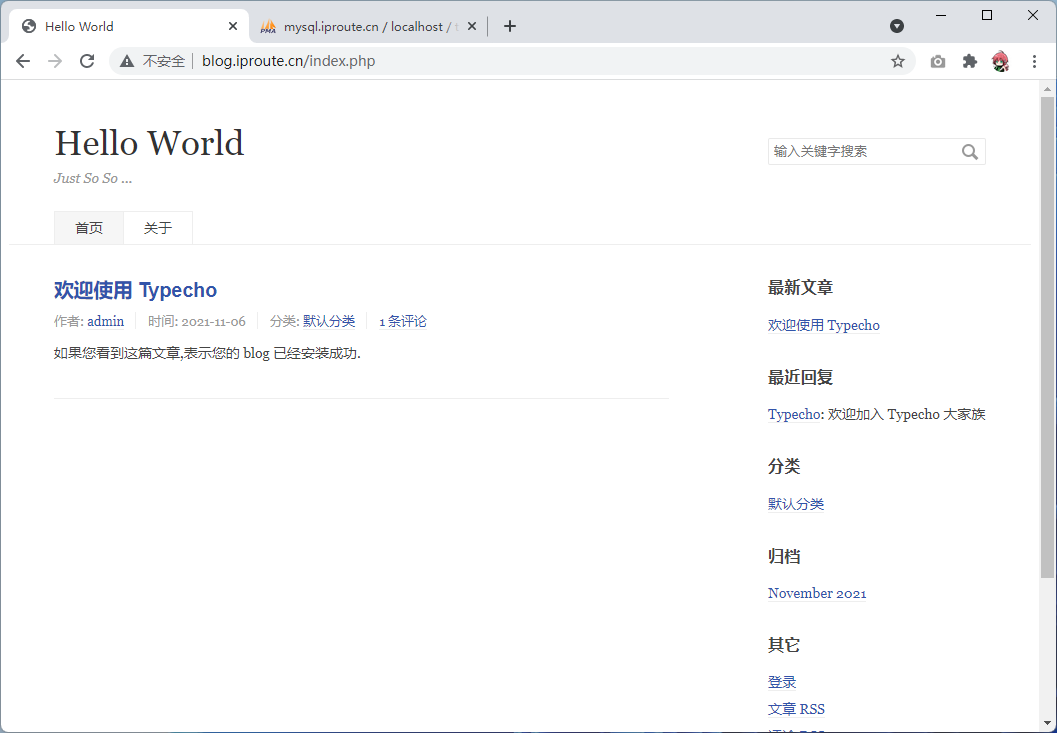Minimize the browser window

click(941, 16)
